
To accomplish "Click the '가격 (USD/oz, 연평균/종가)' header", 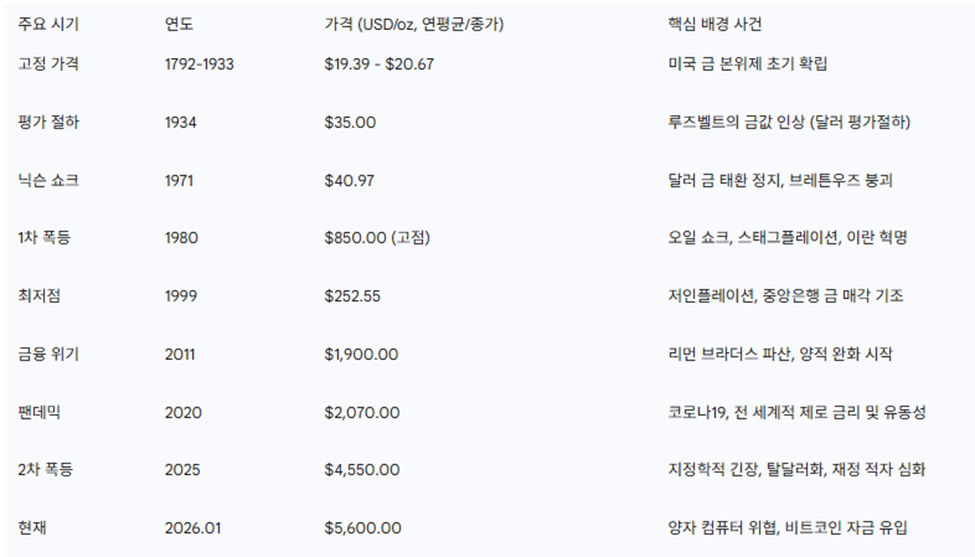I will coord(414,25).
